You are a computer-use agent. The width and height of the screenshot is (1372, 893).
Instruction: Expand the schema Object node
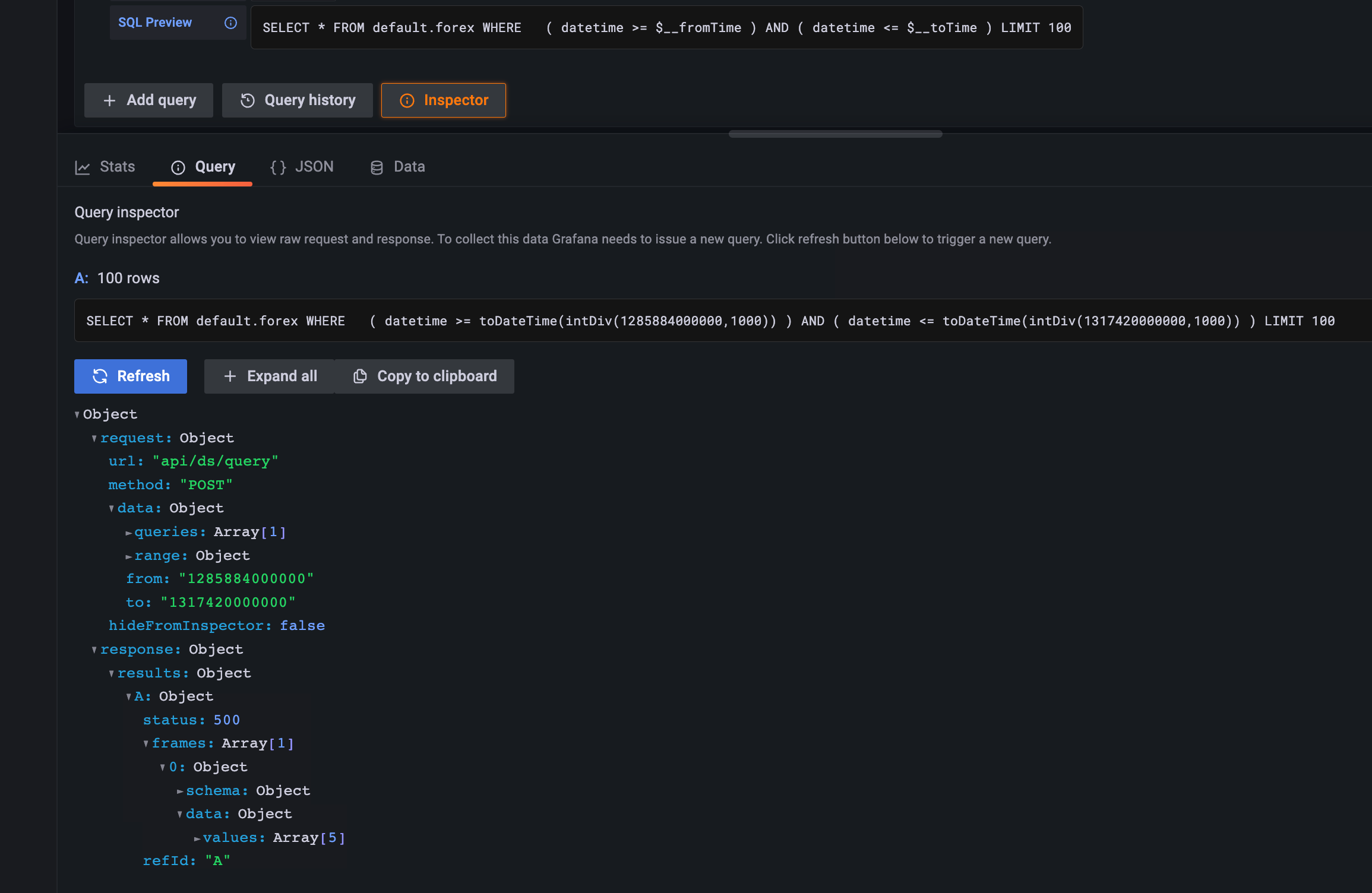(x=179, y=790)
